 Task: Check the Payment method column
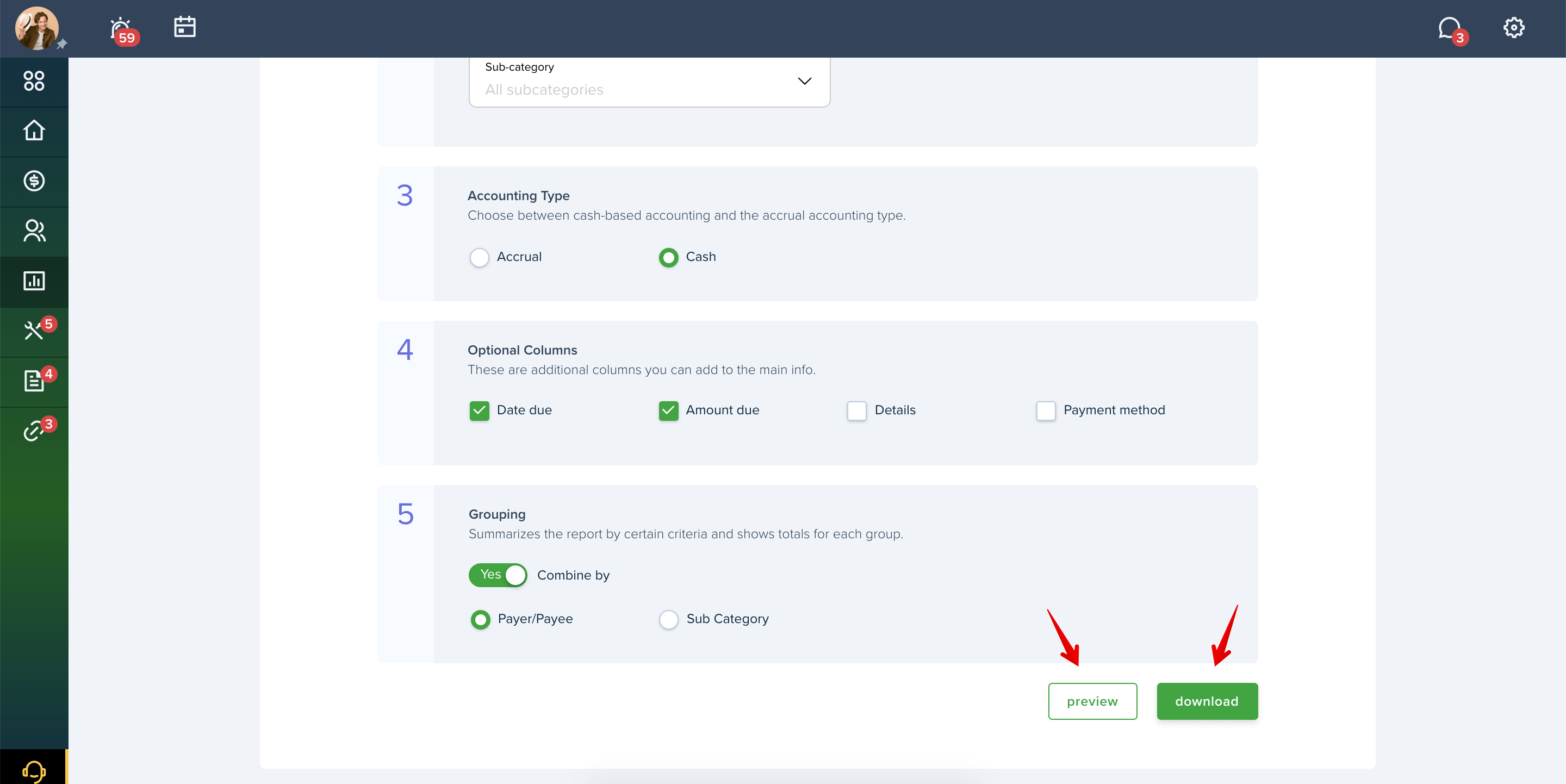(x=1046, y=411)
